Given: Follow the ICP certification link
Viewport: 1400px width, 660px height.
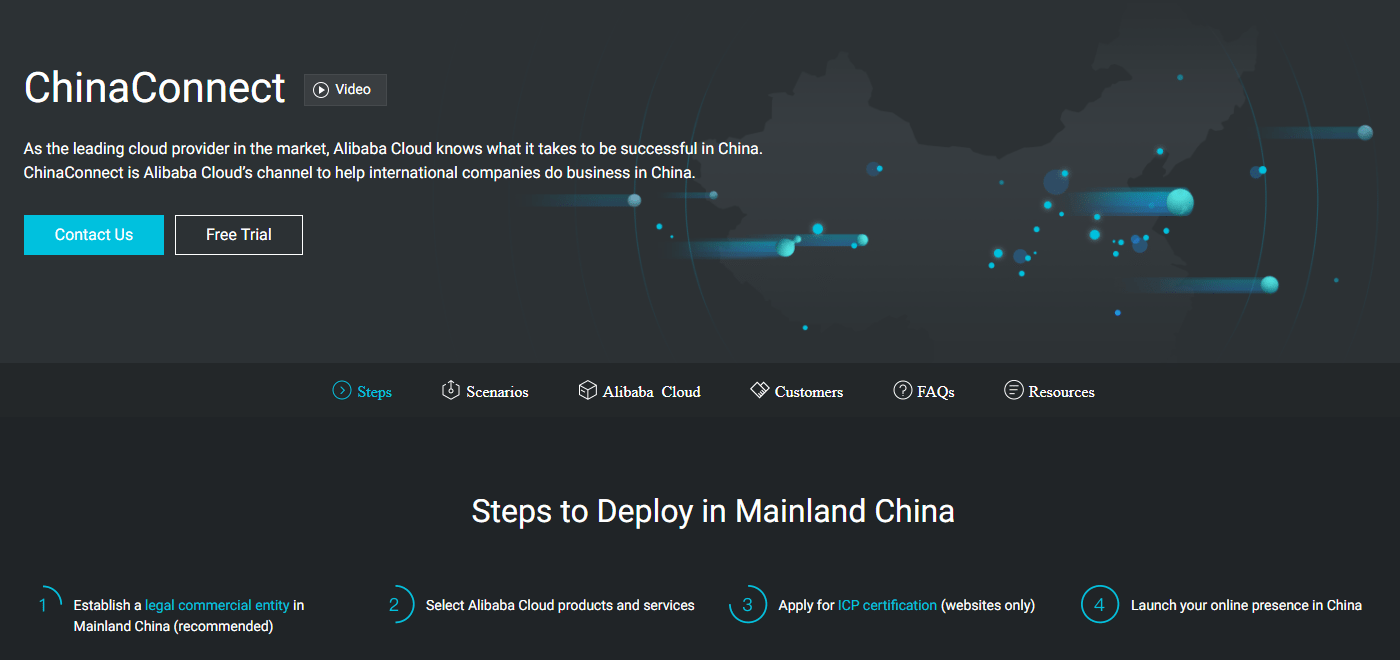Looking at the screenshot, I should [x=887, y=605].
